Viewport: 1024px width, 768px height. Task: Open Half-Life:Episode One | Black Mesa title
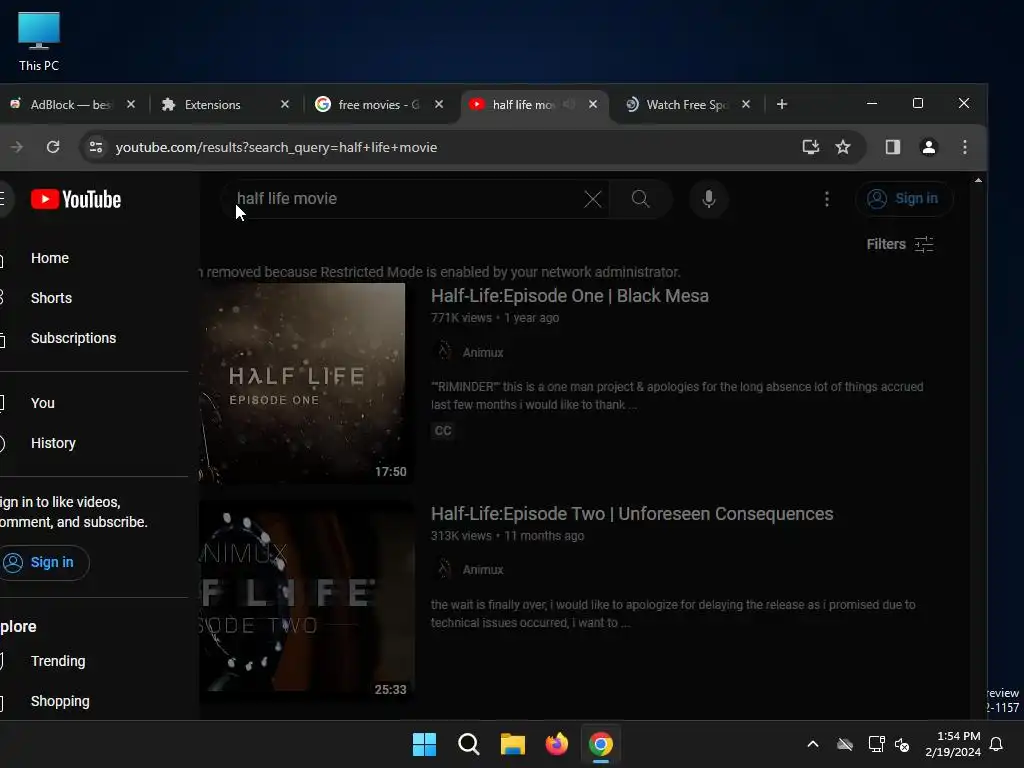[569, 296]
